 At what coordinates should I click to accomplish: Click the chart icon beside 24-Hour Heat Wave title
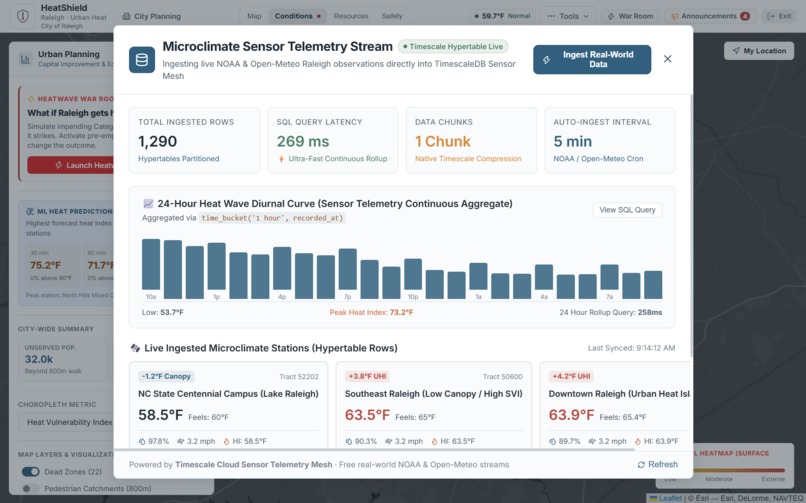point(148,203)
